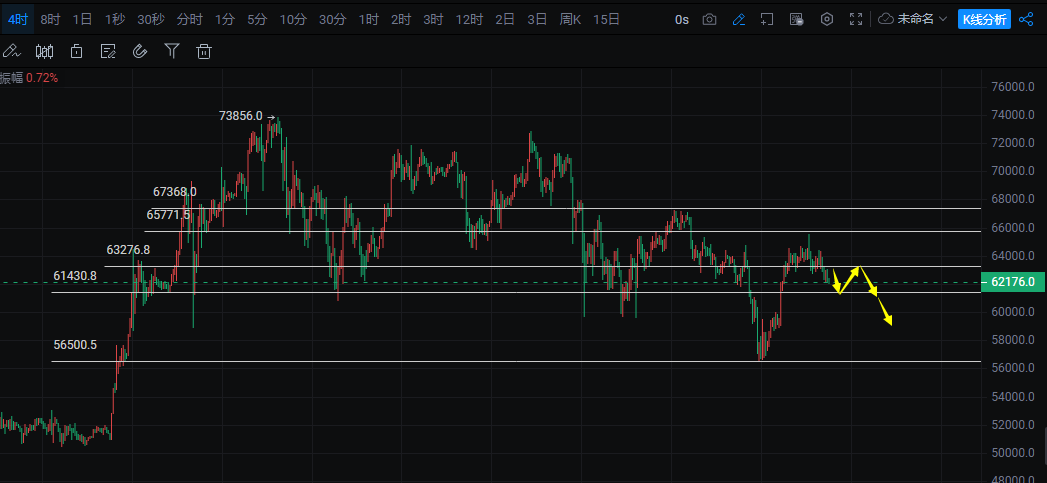Toggle fullscreen chart view
Image resolution: width=1047 pixels, height=483 pixels.
[x=855, y=19]
